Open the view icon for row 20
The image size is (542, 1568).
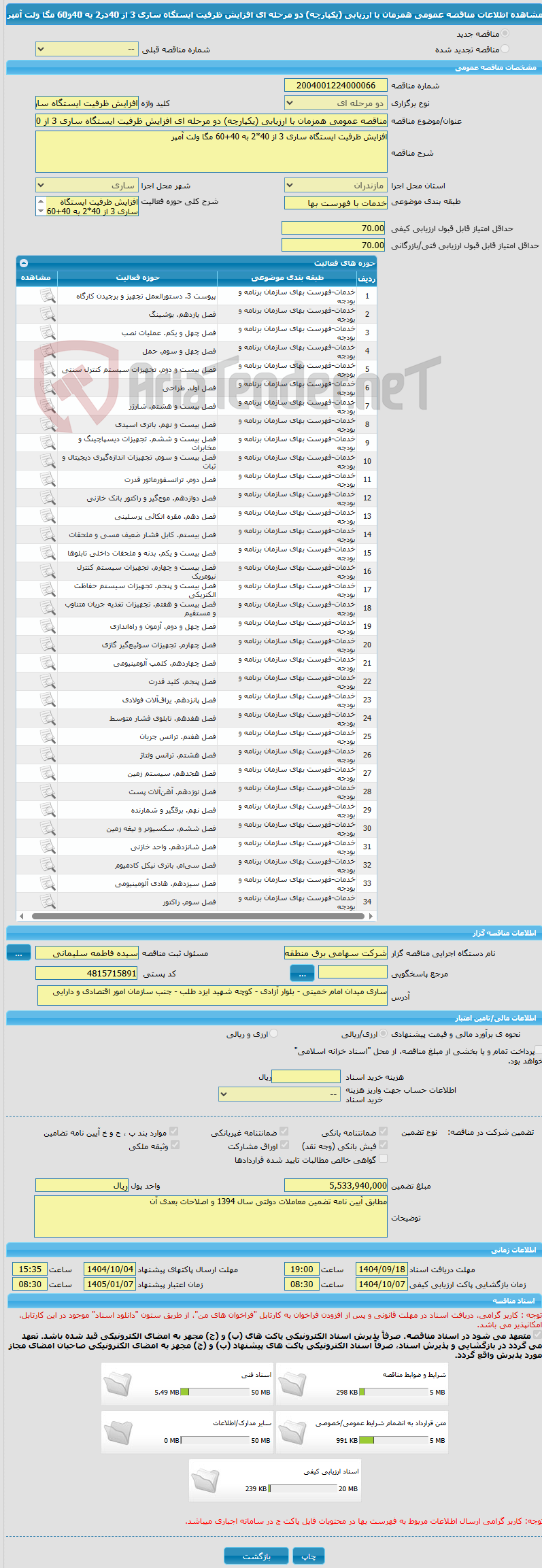(x=48, y=645)
